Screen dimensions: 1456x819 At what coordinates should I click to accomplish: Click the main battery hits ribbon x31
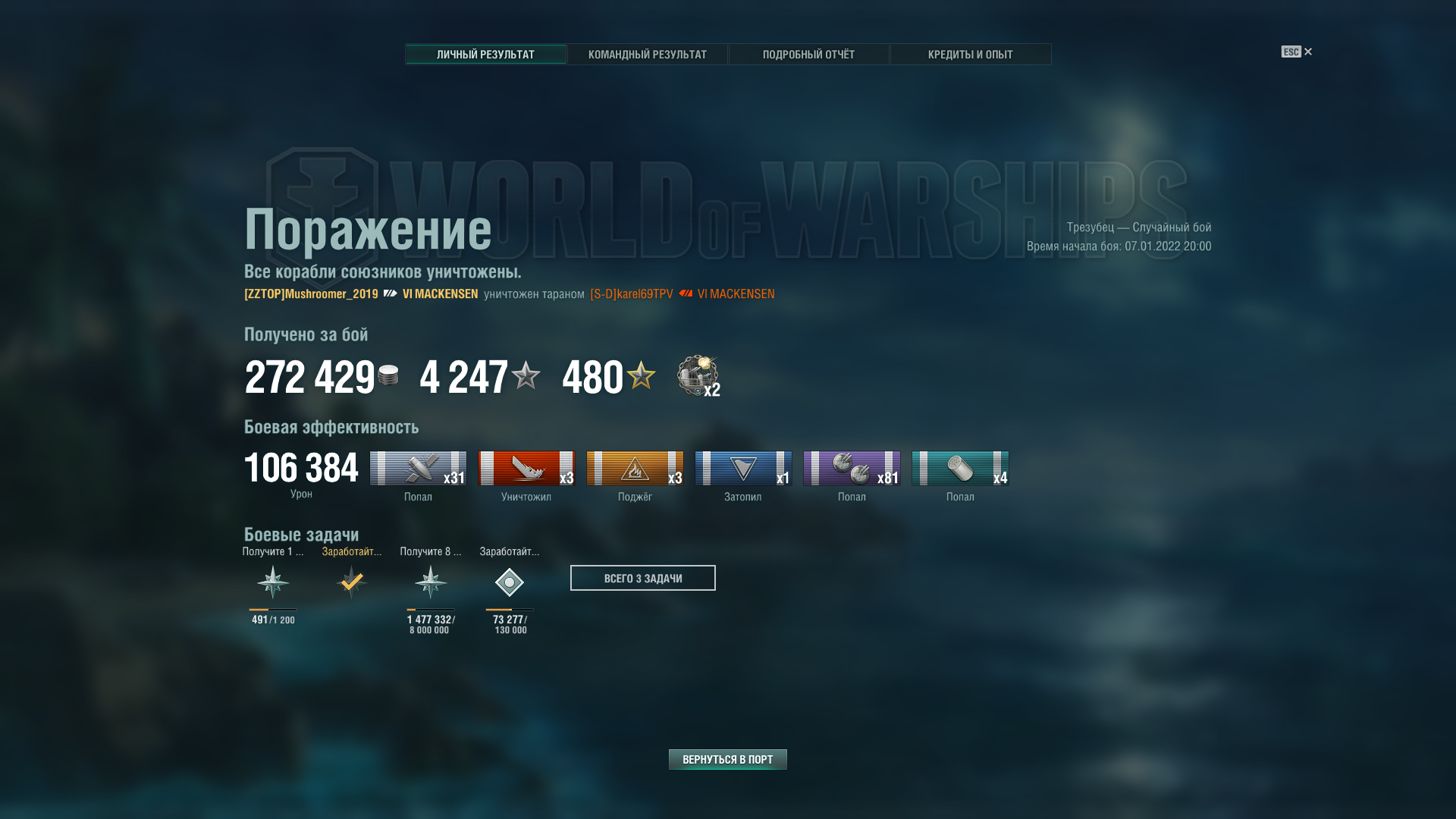[x=418, y=469]
